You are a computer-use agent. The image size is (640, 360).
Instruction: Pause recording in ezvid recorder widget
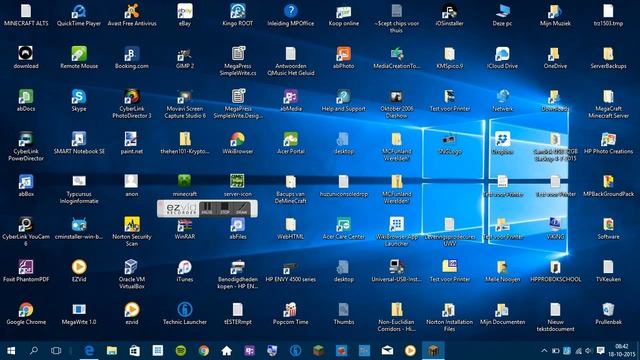pos(207,208)
